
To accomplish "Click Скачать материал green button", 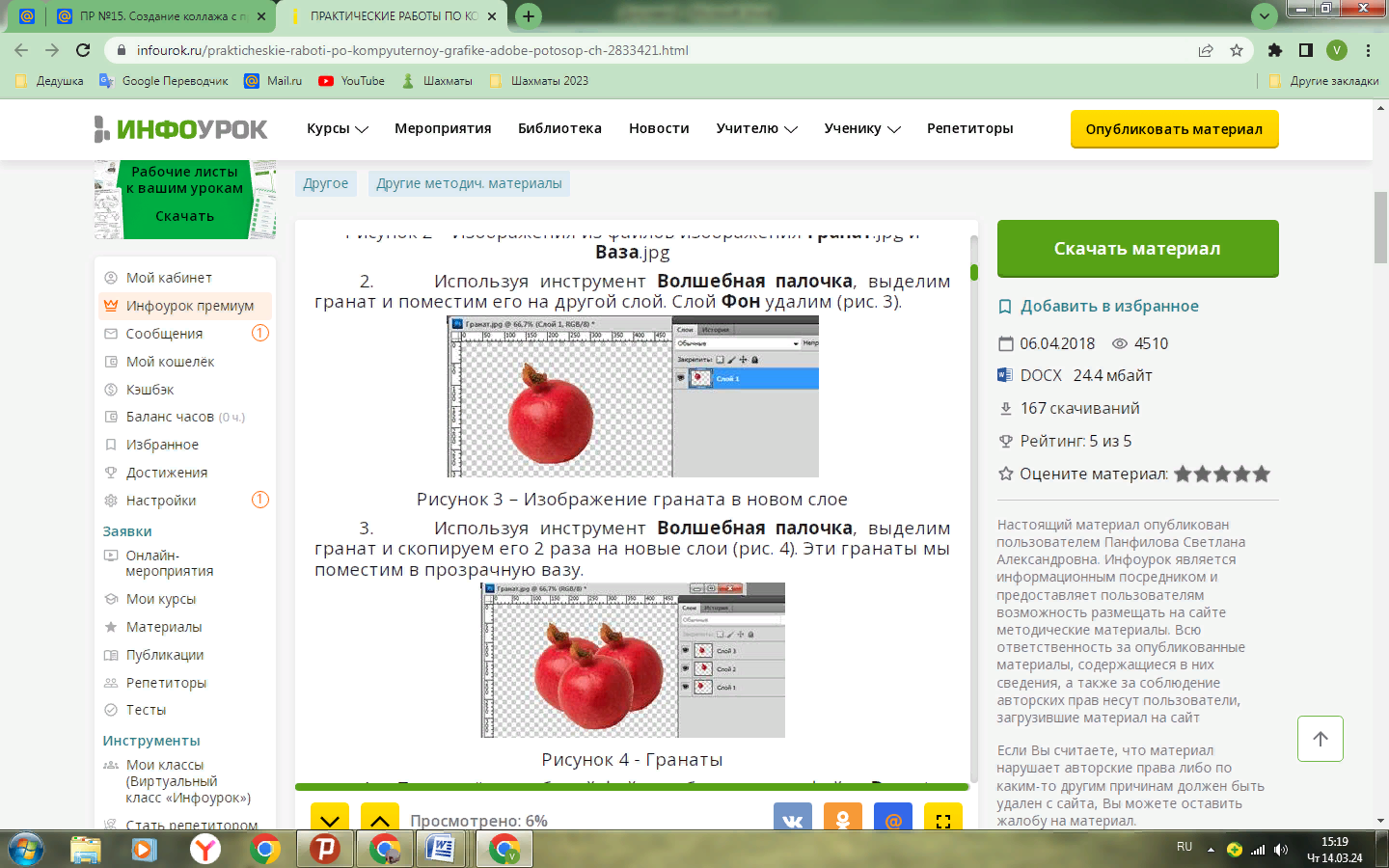I will click(x=1137, y=249).
